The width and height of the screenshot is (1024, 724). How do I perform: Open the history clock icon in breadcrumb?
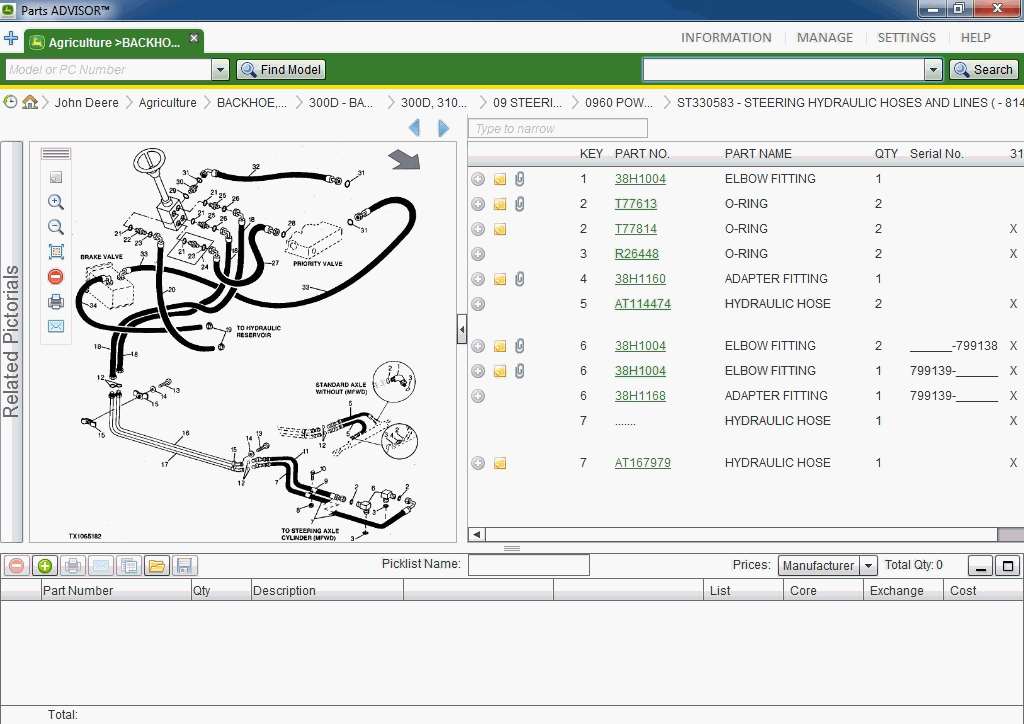click(10, 102)
